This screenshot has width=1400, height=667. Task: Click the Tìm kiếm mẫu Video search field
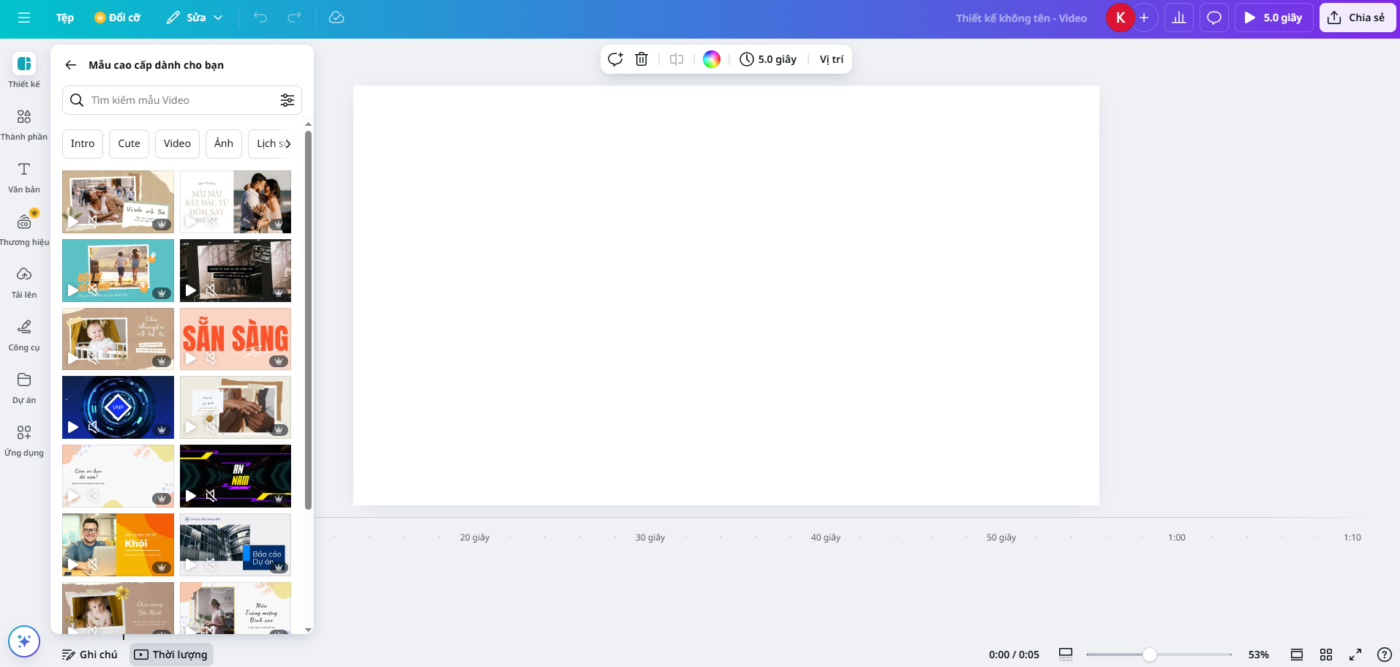point(182,100)
